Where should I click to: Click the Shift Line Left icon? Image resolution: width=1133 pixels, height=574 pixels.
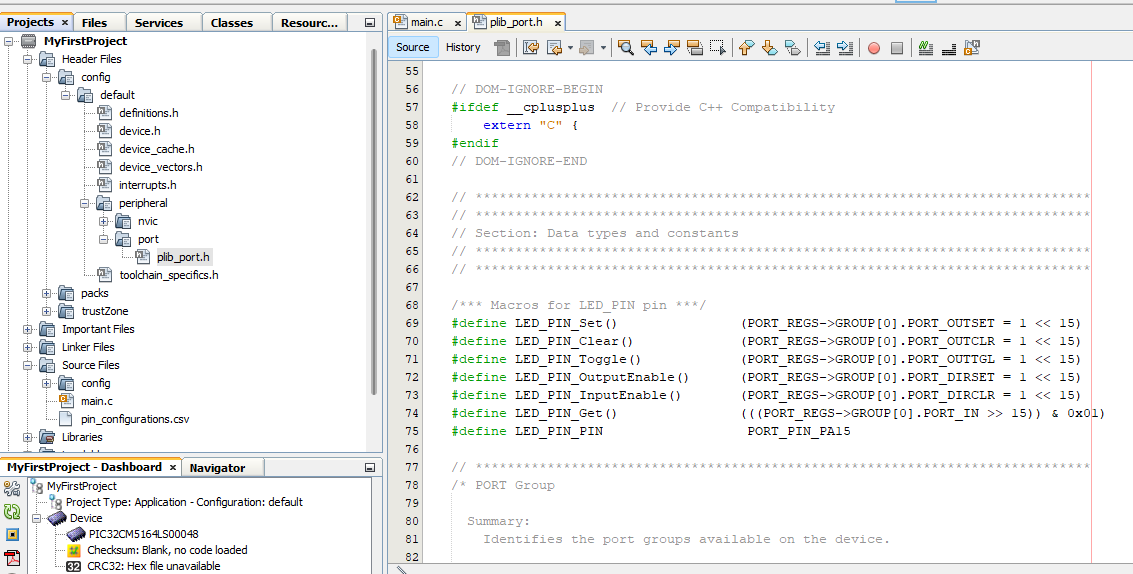coord(821,47)
